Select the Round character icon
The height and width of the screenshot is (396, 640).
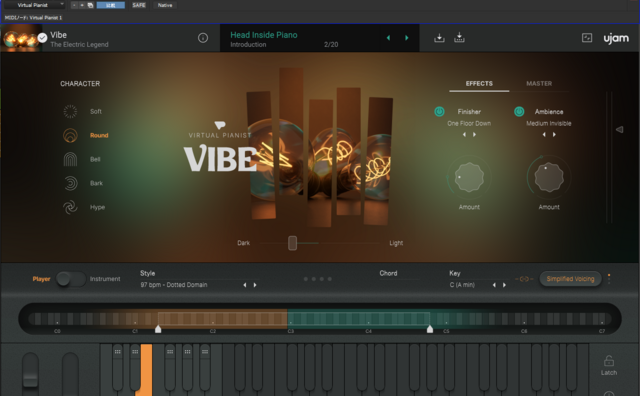[x=70, y=135]
